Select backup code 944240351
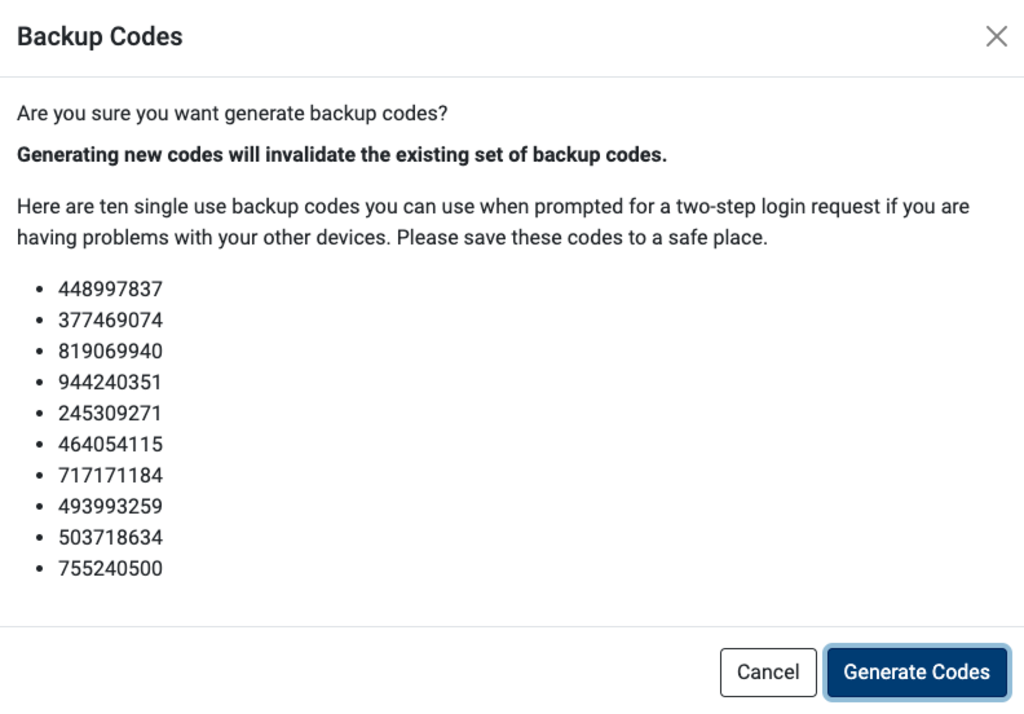Viewport: 1024px width, 714px height. coord(110,381)
